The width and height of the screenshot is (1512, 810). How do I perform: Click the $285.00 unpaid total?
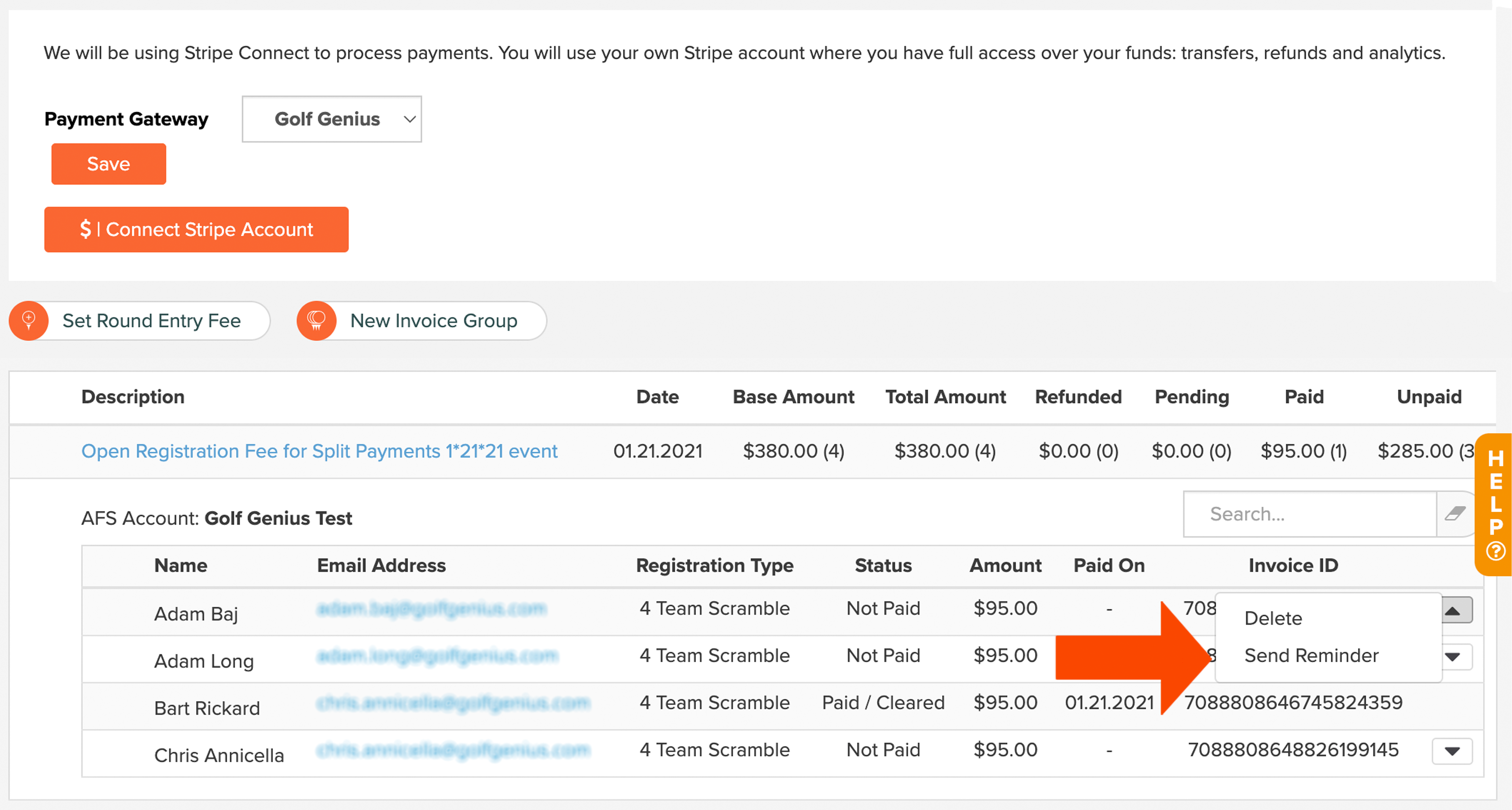point(1426,451)
